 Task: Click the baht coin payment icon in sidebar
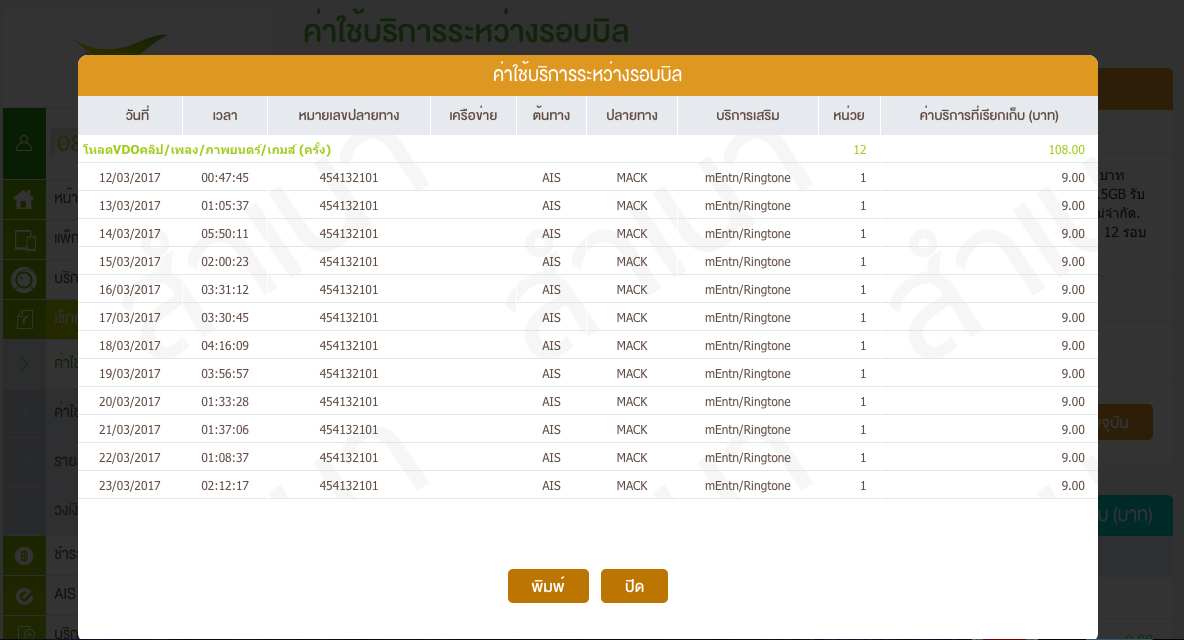click(x=24, y=556)
